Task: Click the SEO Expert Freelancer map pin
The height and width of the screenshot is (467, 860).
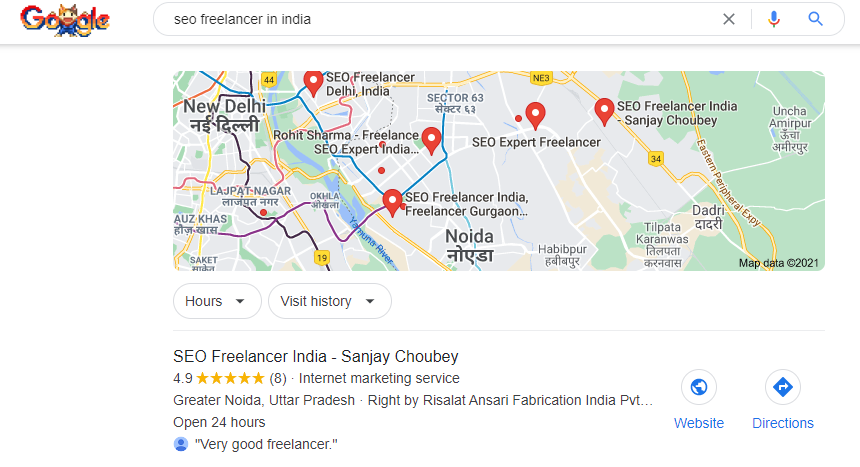Action: point(535,115)
